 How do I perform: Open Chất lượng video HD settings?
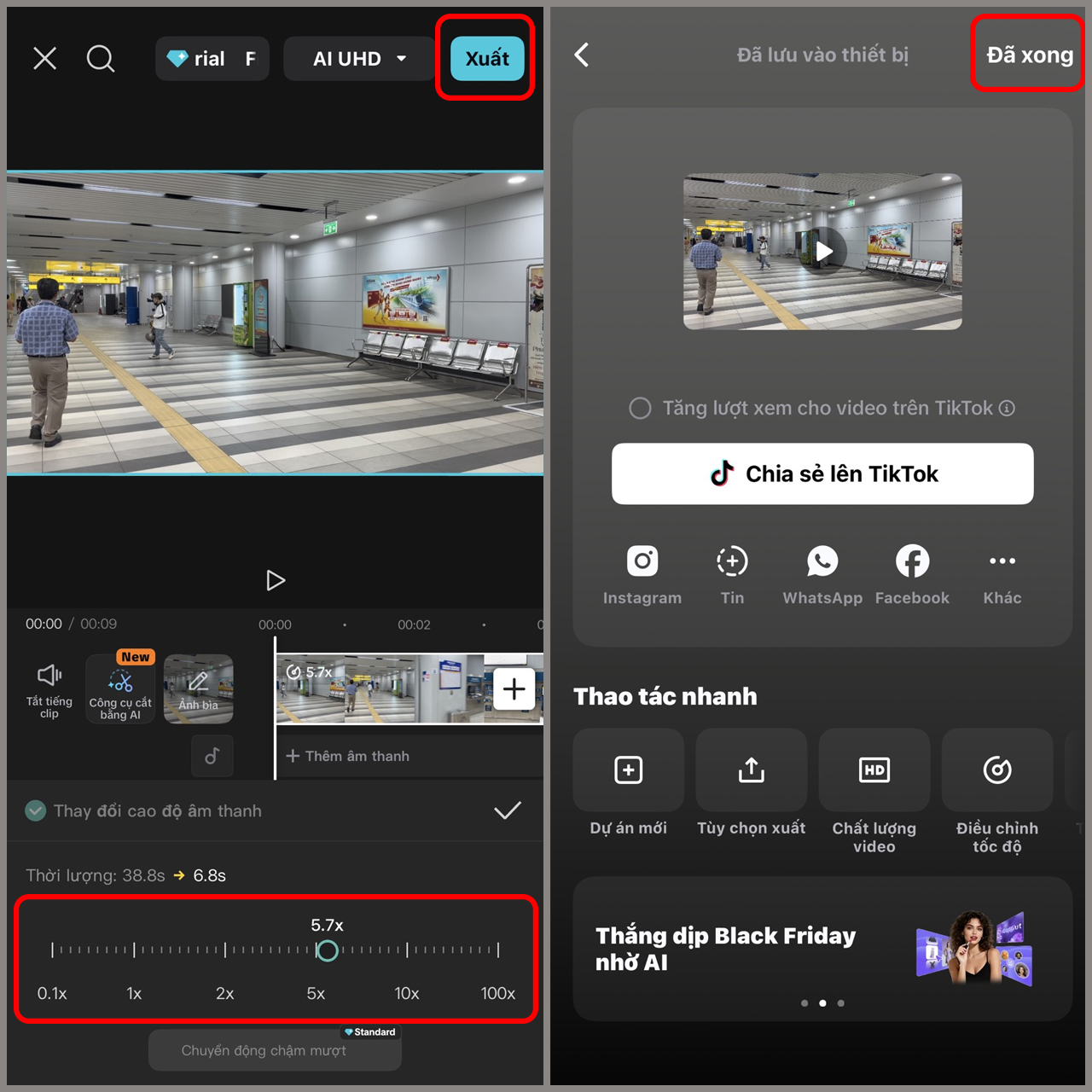click(874, 770)
